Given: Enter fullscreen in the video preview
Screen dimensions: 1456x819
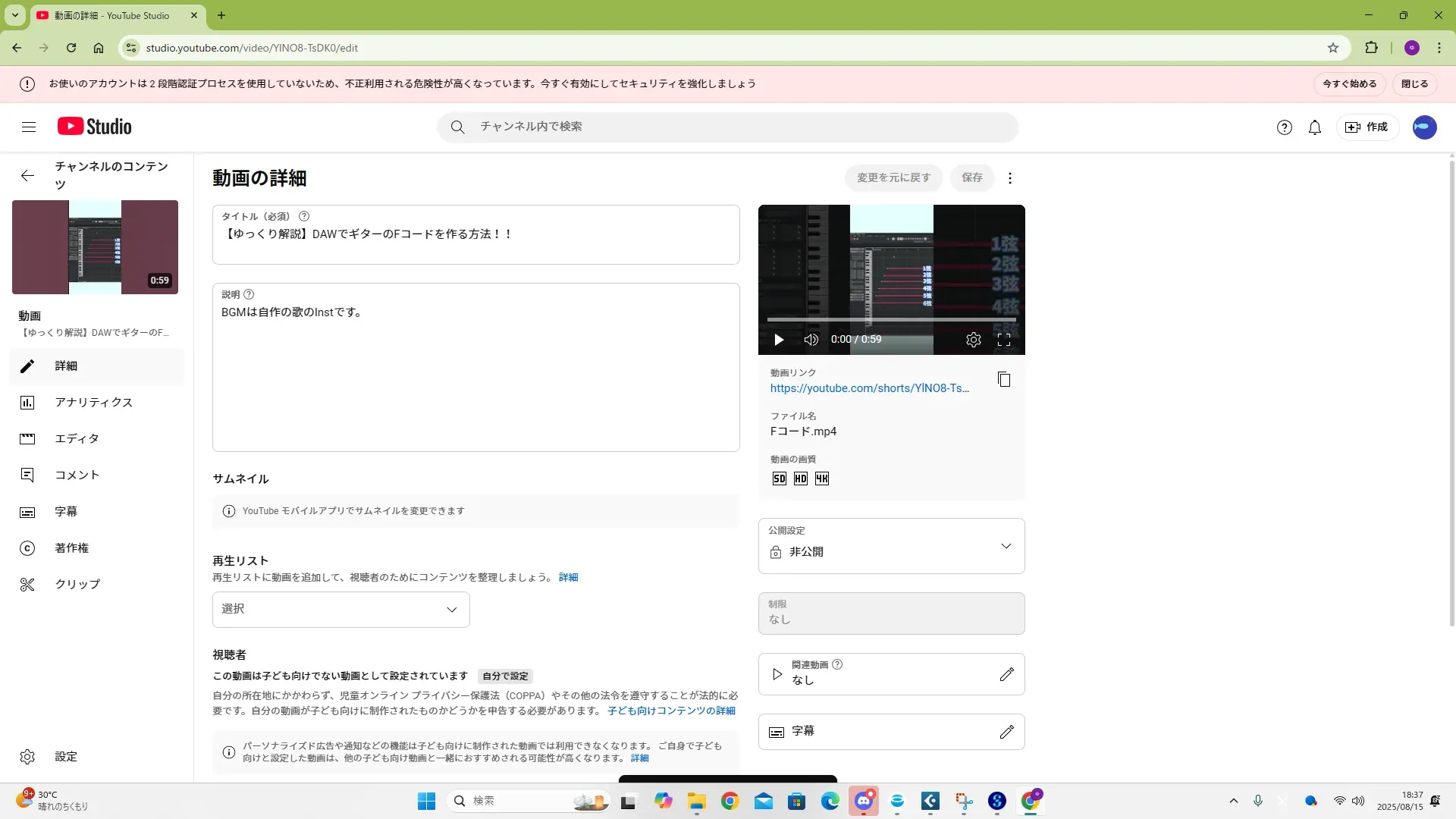Looking at the screenshot, I should tap(1004, 340).
